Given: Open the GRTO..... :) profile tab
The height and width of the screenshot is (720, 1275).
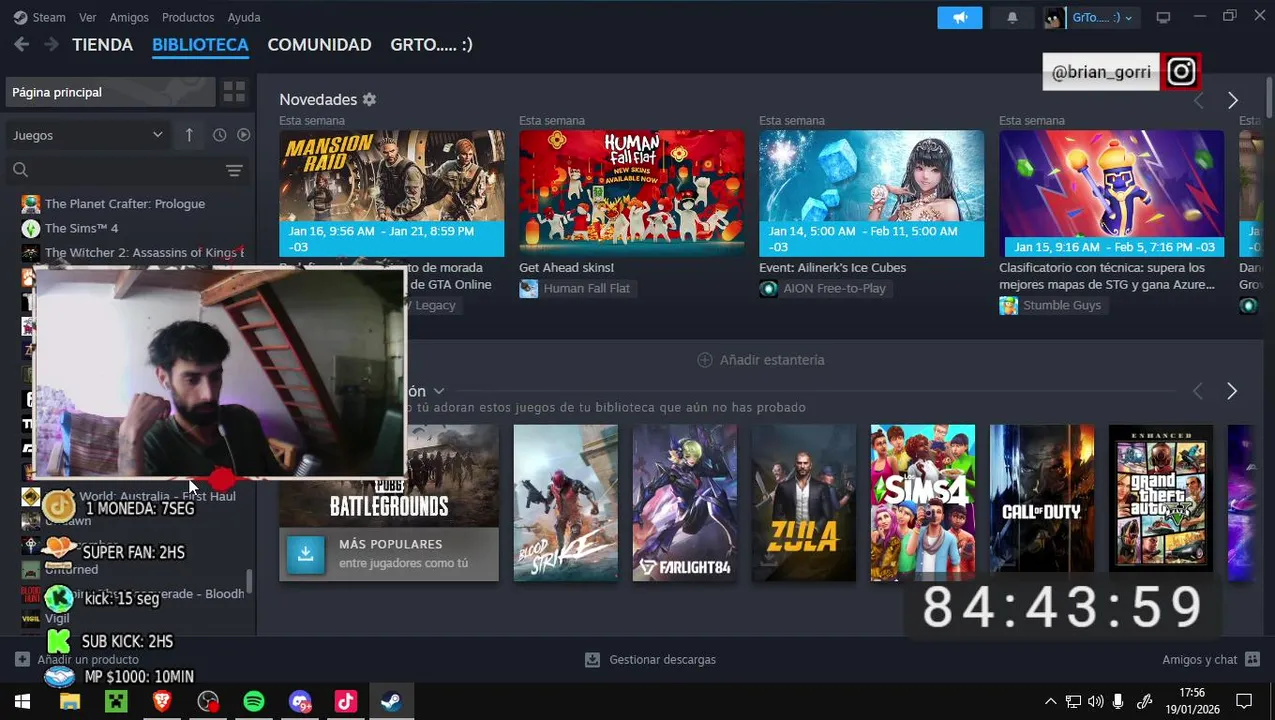Looking at the screenshot, I should [431, 45].
